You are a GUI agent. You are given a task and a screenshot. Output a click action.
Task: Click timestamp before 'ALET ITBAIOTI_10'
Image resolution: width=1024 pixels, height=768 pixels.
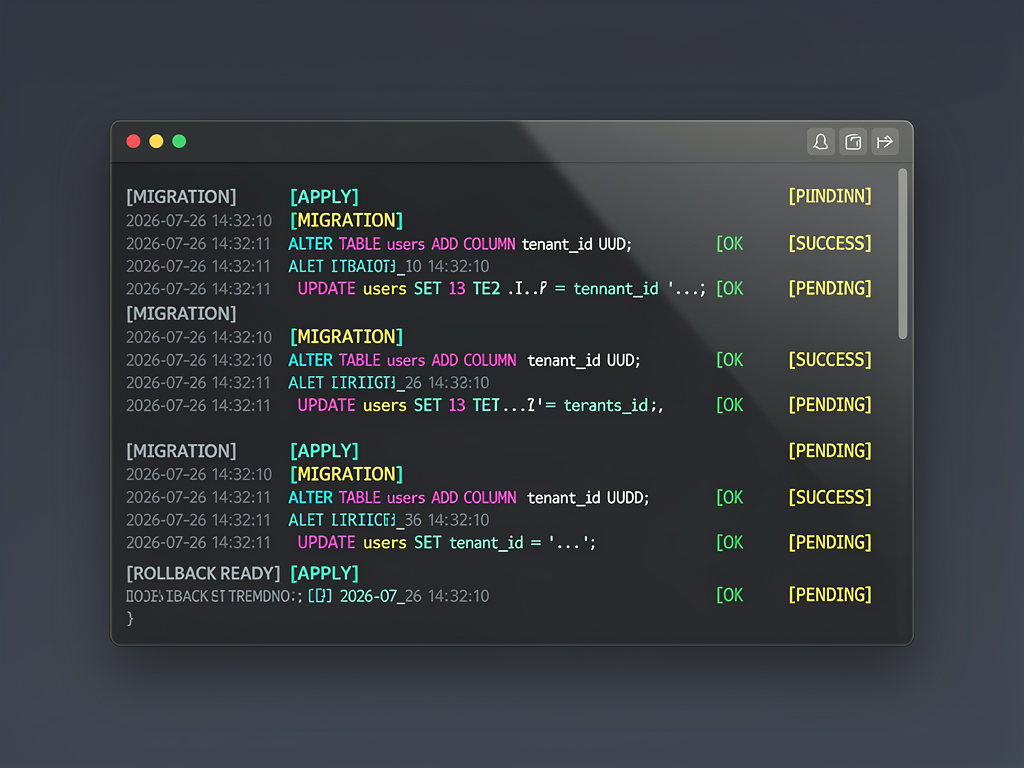[x=198, y=266]
